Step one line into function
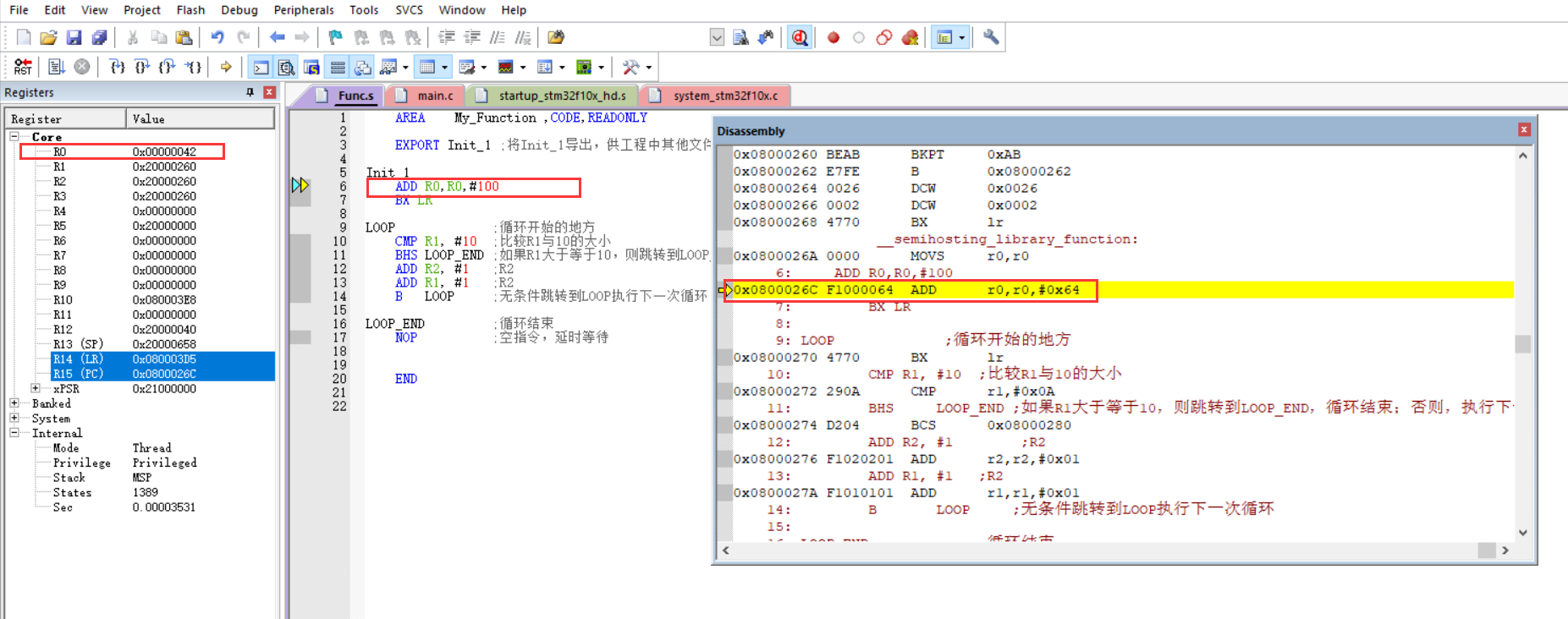This screenshot has width=1568, height=619. pos(118,67)
